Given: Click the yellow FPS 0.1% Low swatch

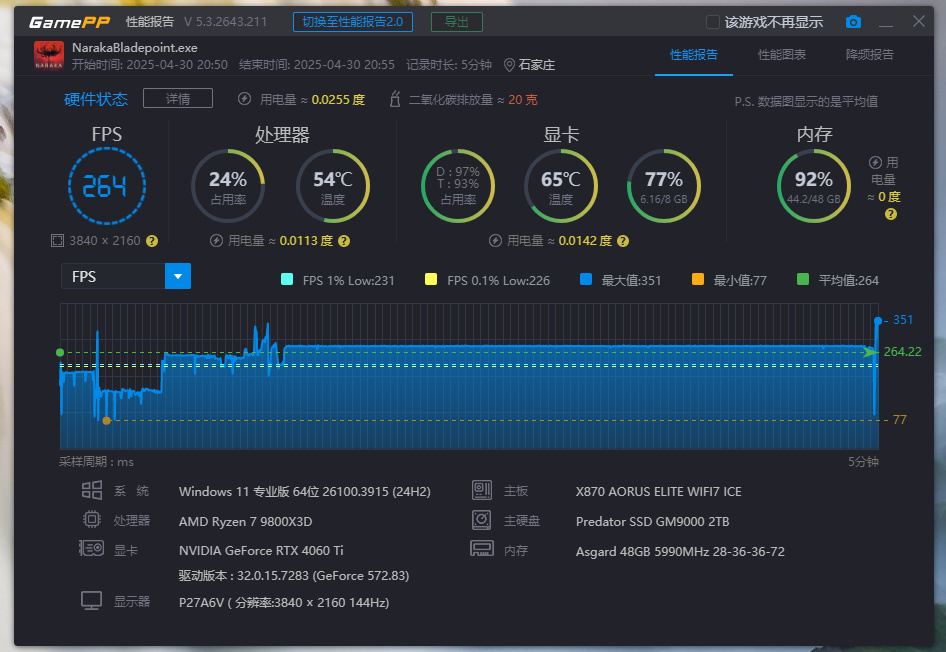Looking at the screenshot, I should click(x=431, y=279).
